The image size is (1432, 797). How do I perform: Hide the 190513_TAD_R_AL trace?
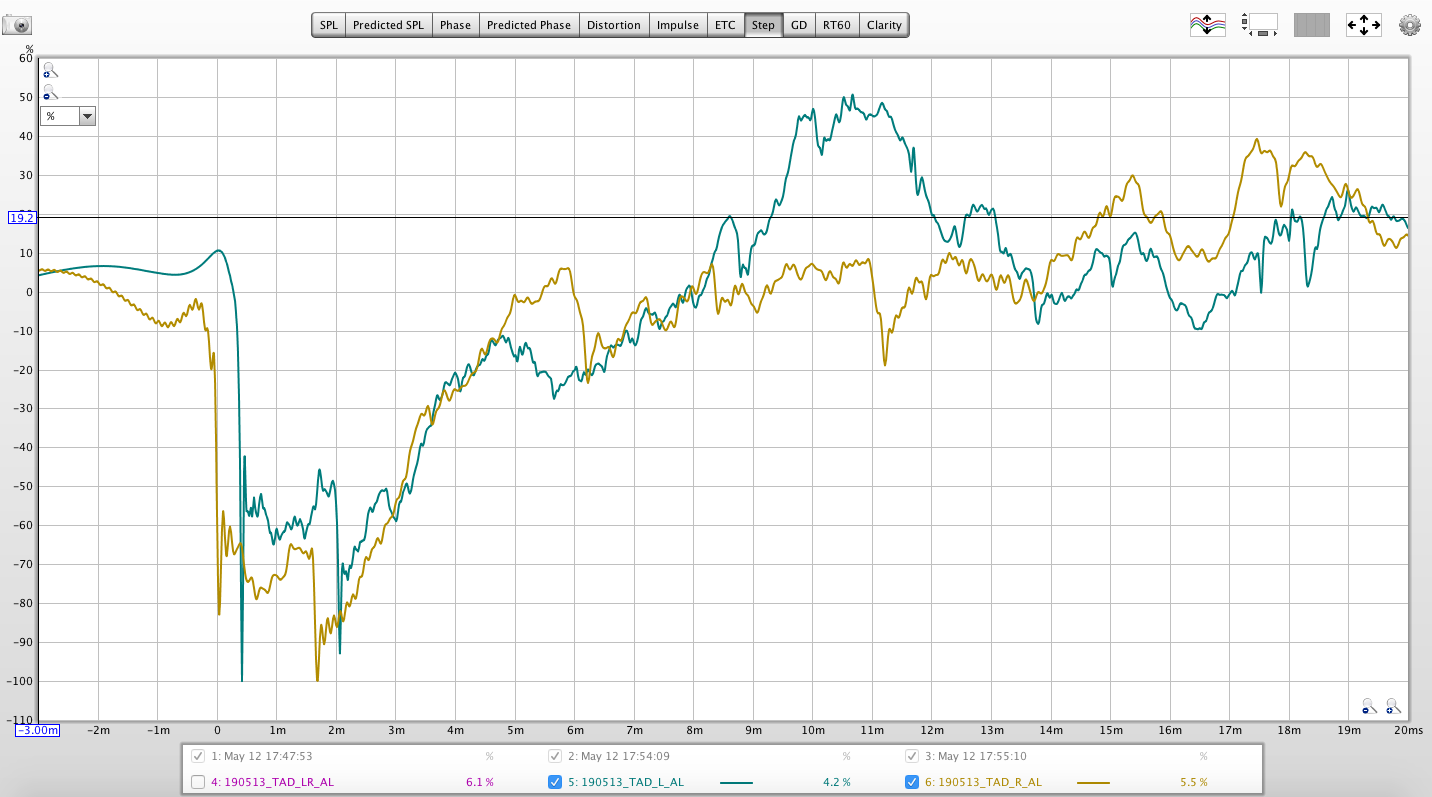tap(912, 782)
